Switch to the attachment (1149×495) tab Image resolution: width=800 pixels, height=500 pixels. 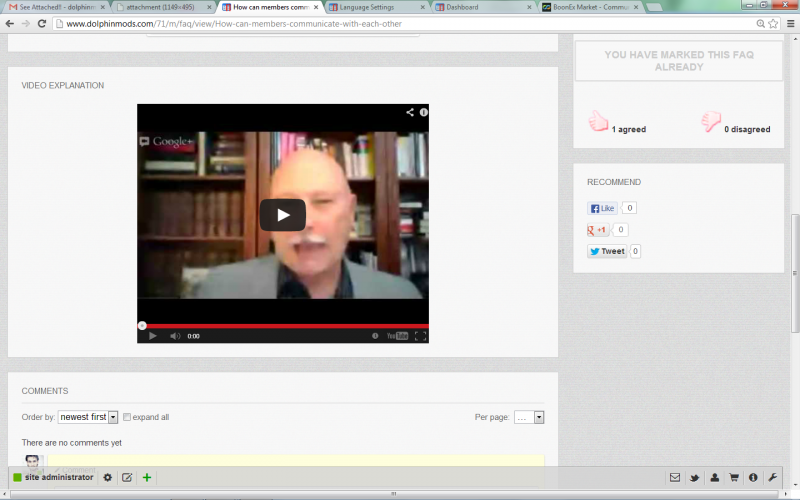click(163, 7)
